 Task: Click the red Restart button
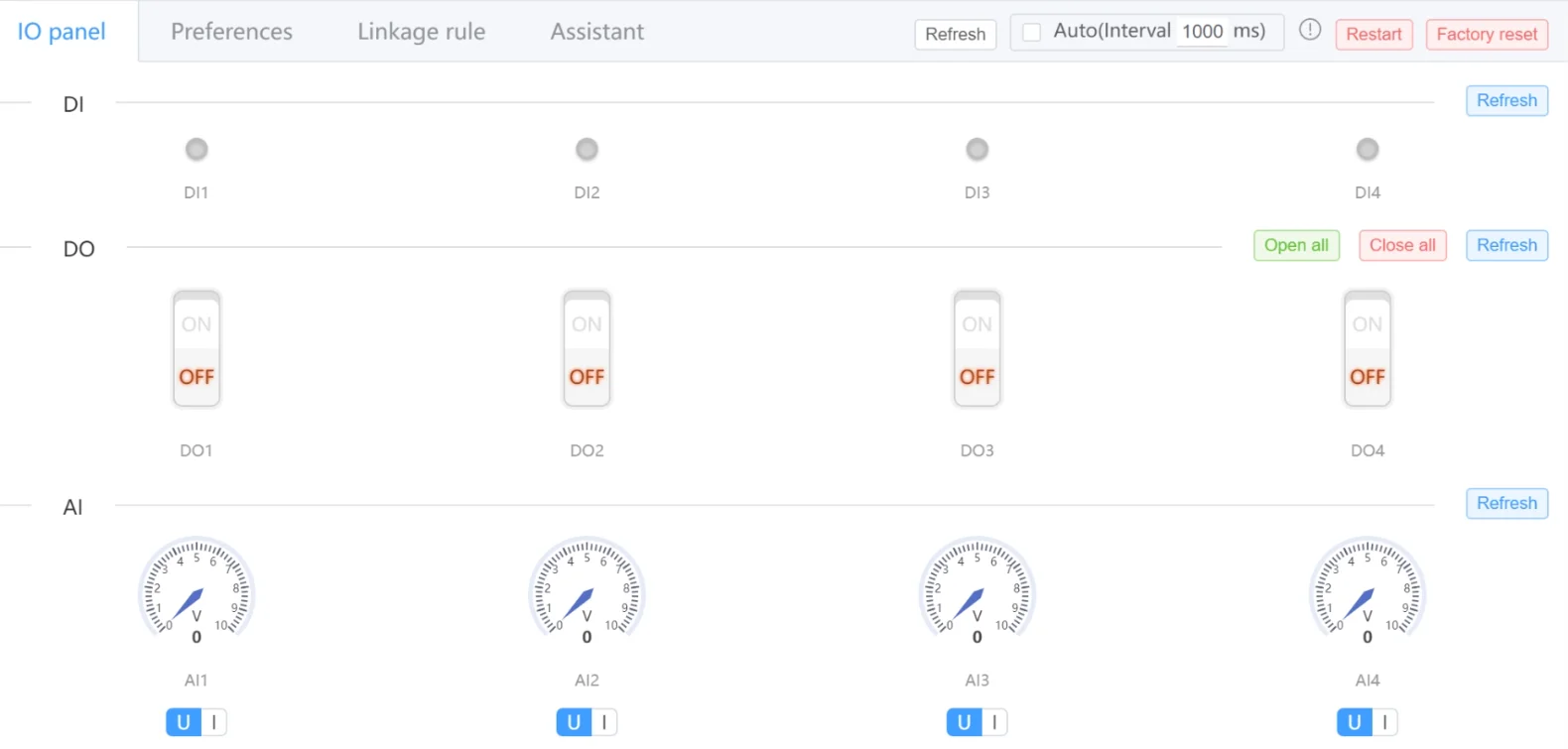coord(1373,34)
